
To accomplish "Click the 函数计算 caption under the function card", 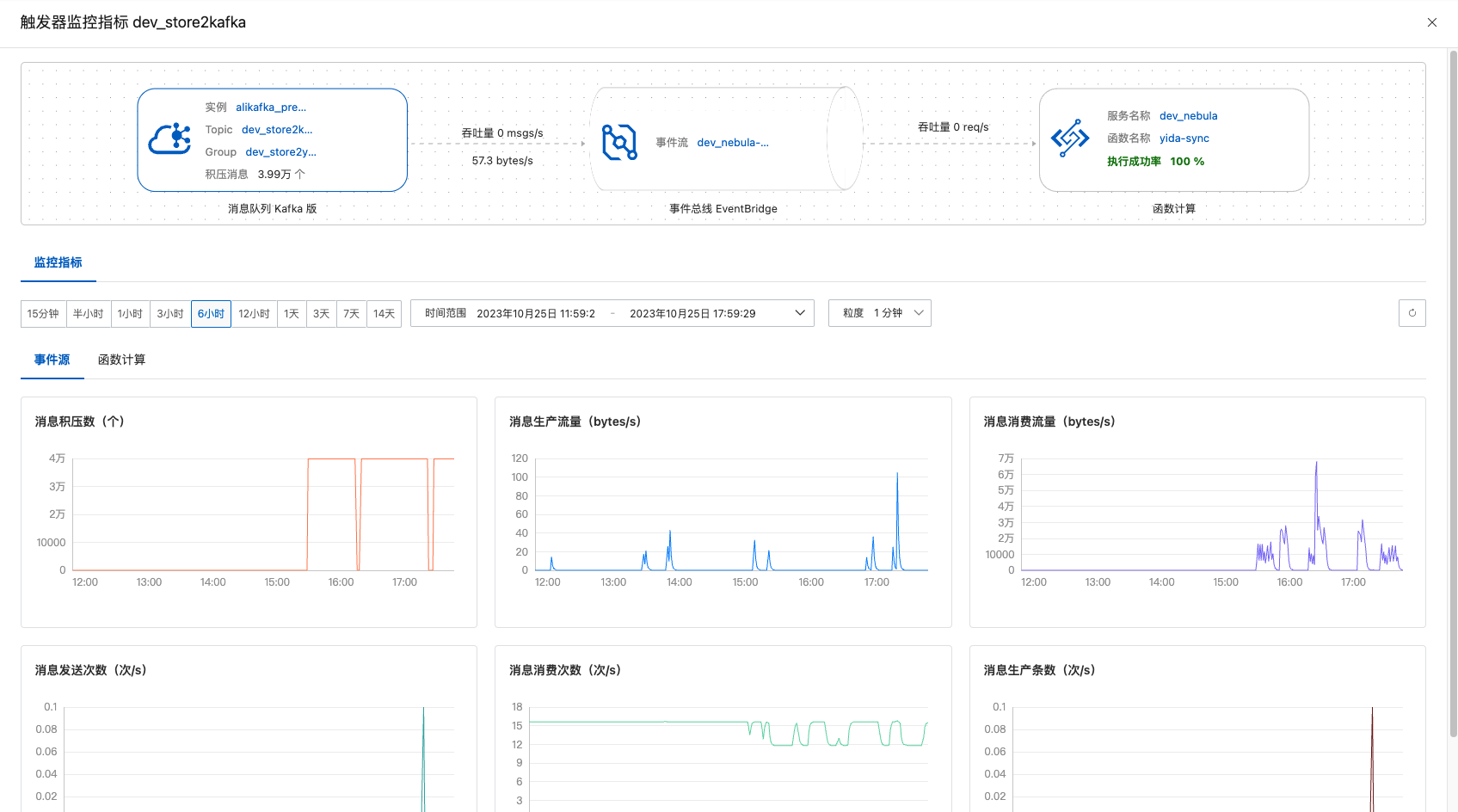I will tap(1174, 209).
